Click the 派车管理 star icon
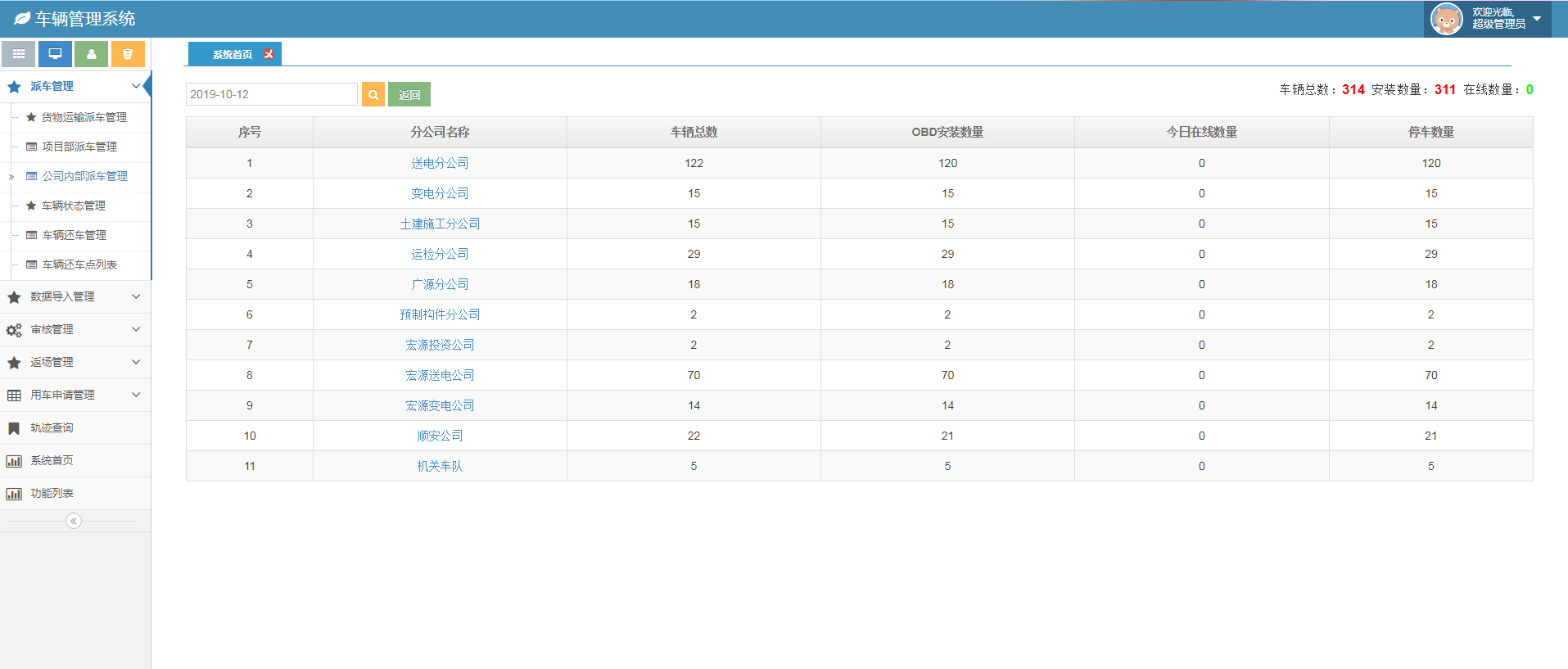The height and width of the screenshot is (669, 1568). point(14,86)
